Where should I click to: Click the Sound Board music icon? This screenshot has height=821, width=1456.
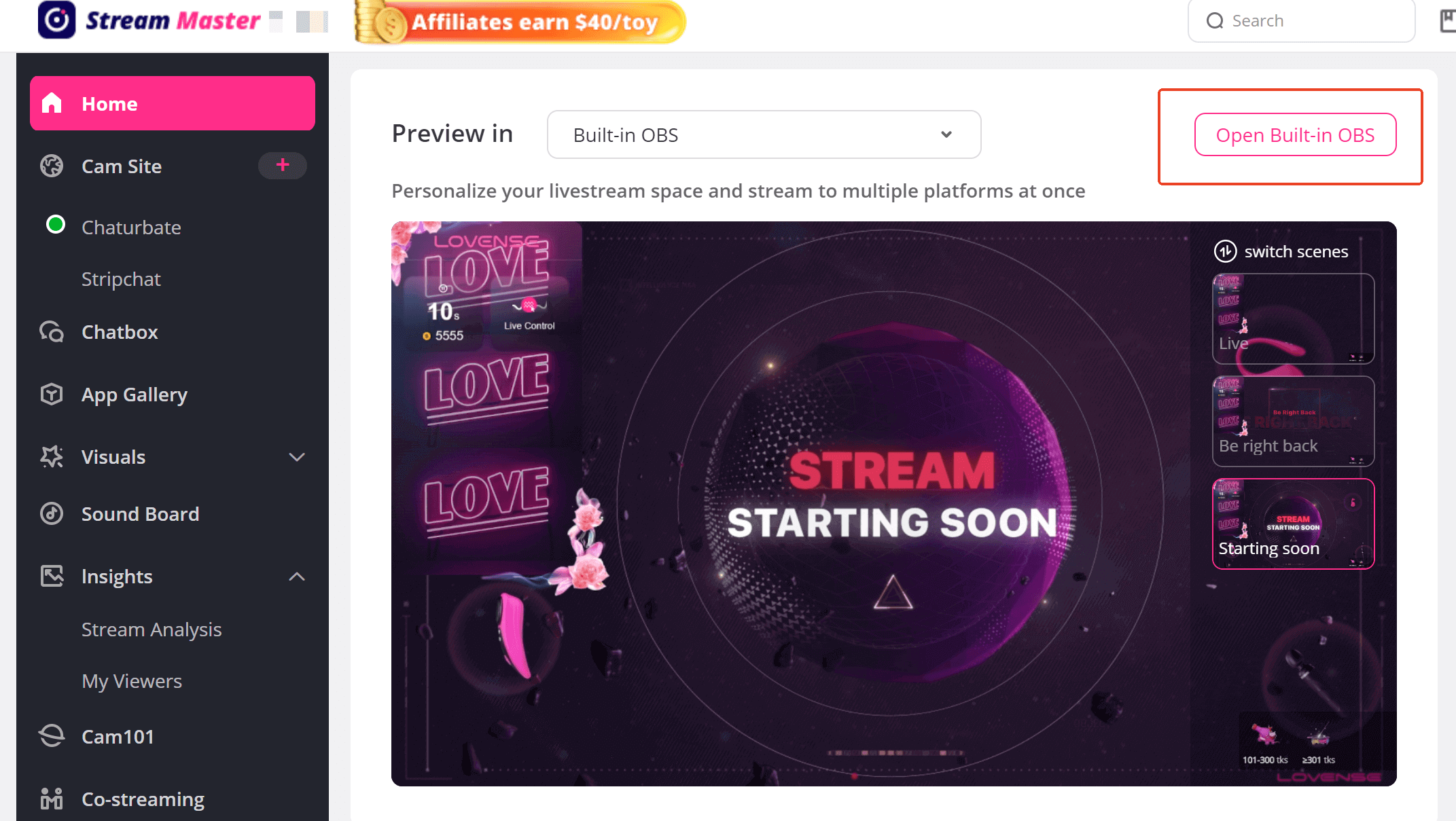52,513
